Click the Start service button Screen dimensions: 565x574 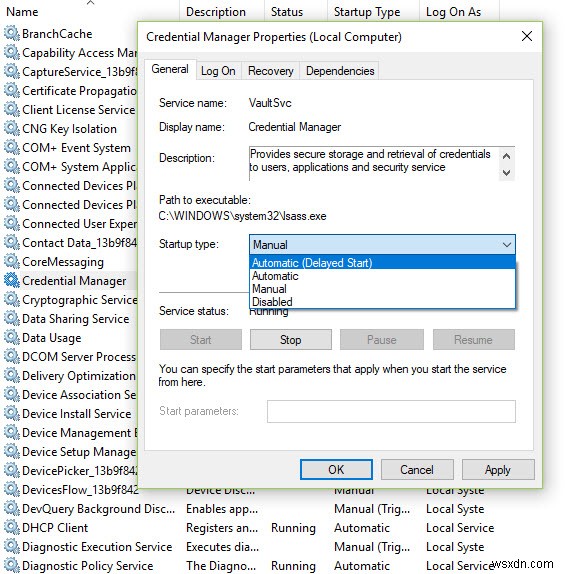[x=201, y=339]
